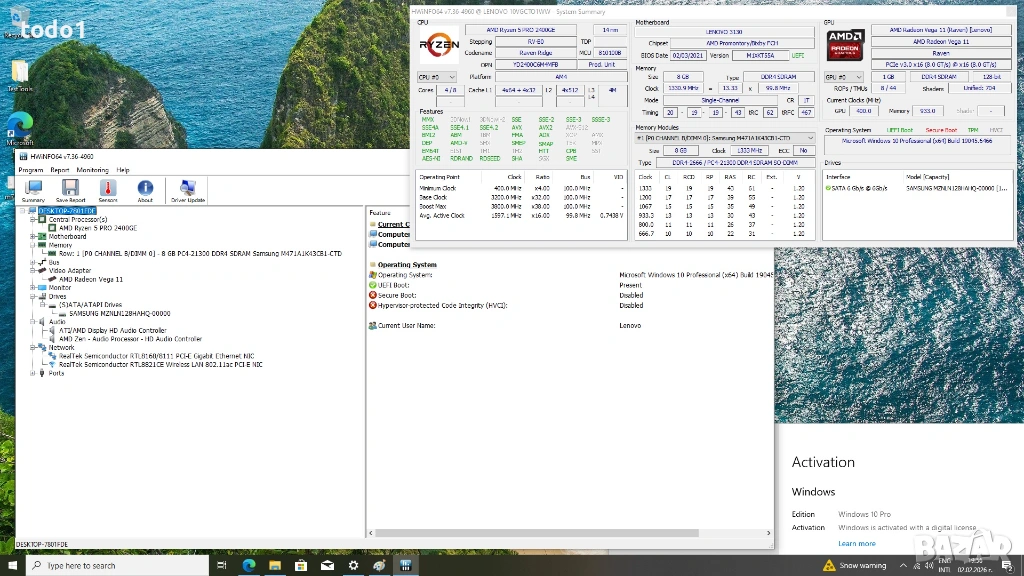Expand the Motherboard tree node
The width and height of the screenshot is (1024, 576).
point(33,236)
